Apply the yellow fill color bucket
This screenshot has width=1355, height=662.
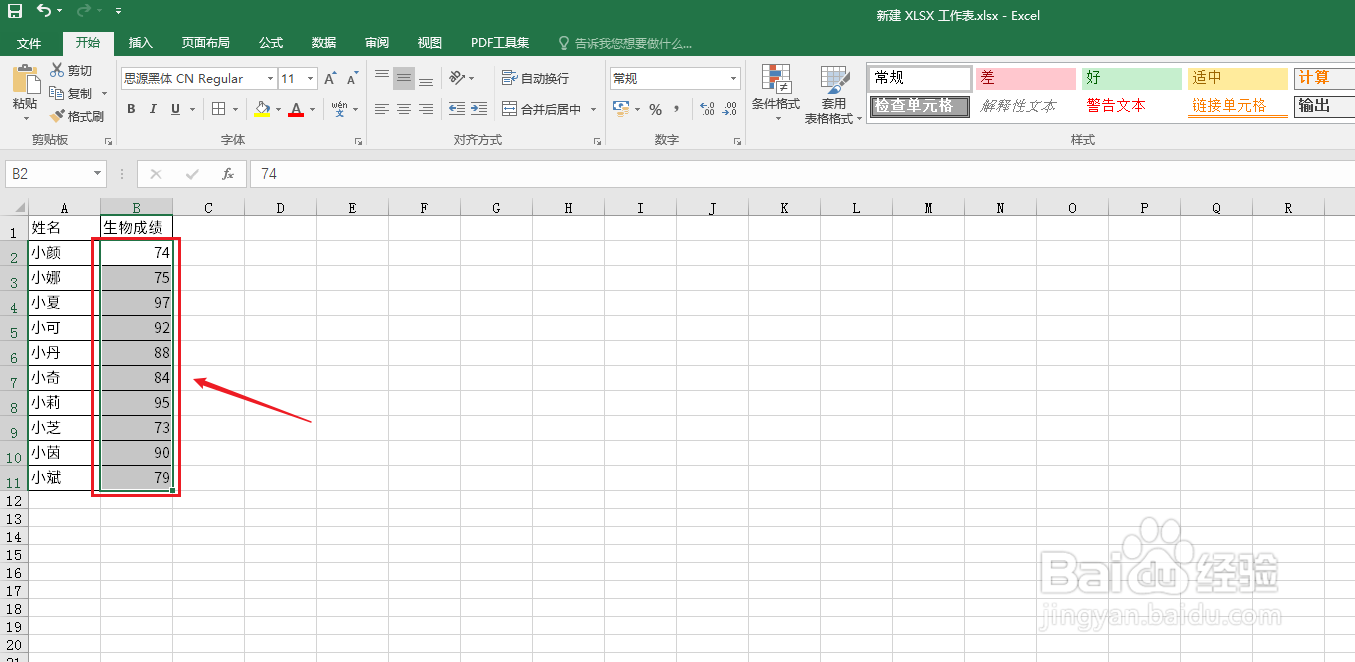click(262, 109)
